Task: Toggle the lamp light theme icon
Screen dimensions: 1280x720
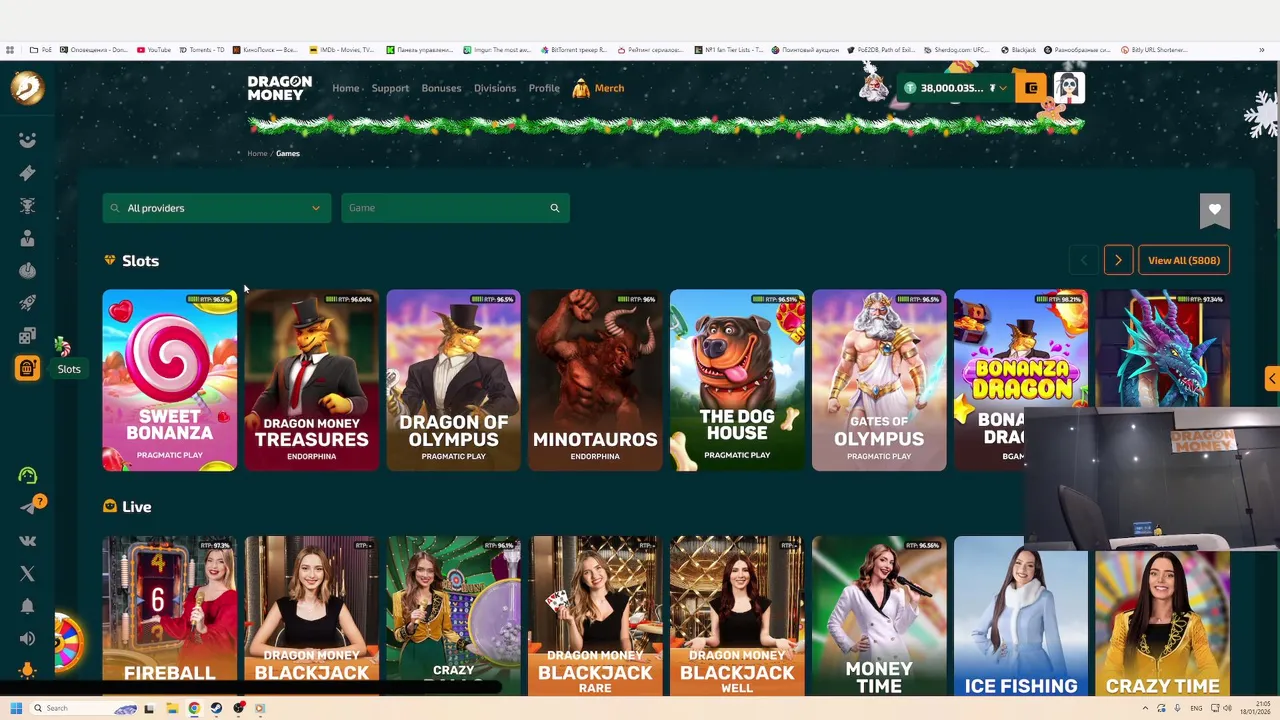Action: [x=27, y=671]
